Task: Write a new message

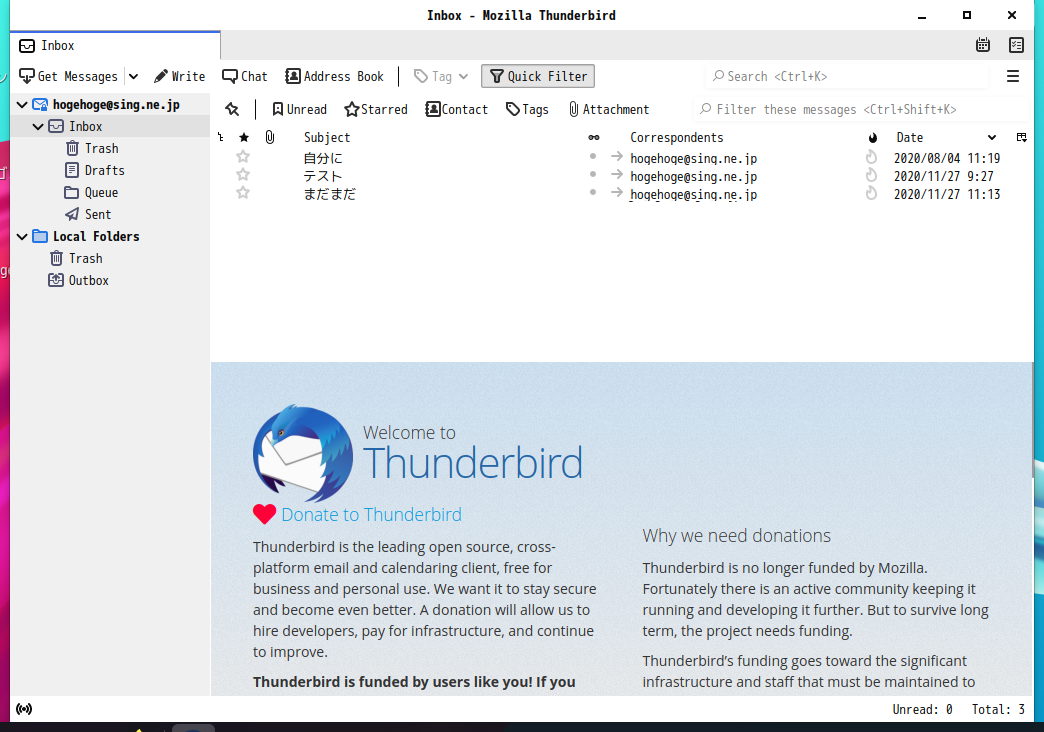Action: pyautogui.click(x=179, y=77)
